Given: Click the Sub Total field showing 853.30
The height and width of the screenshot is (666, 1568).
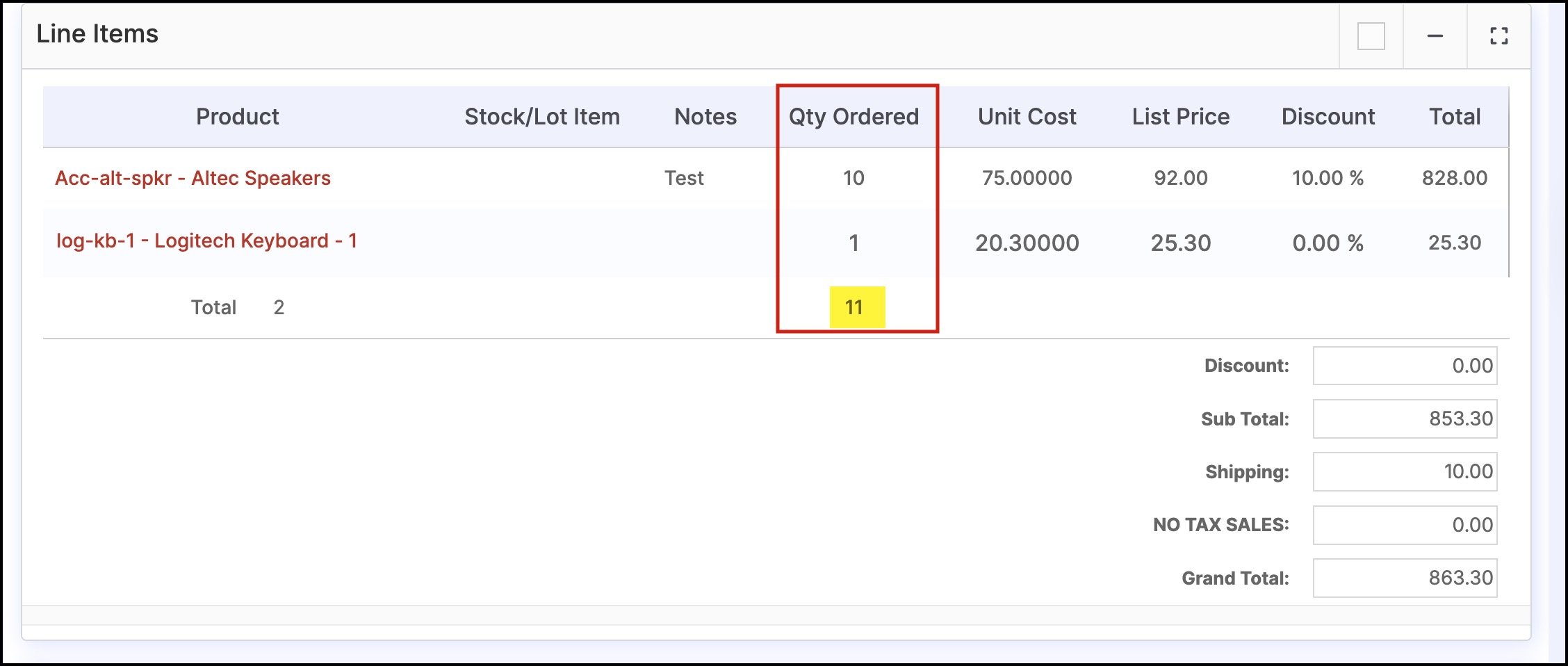Looking at the screenshot, I should coord(1405,419).
